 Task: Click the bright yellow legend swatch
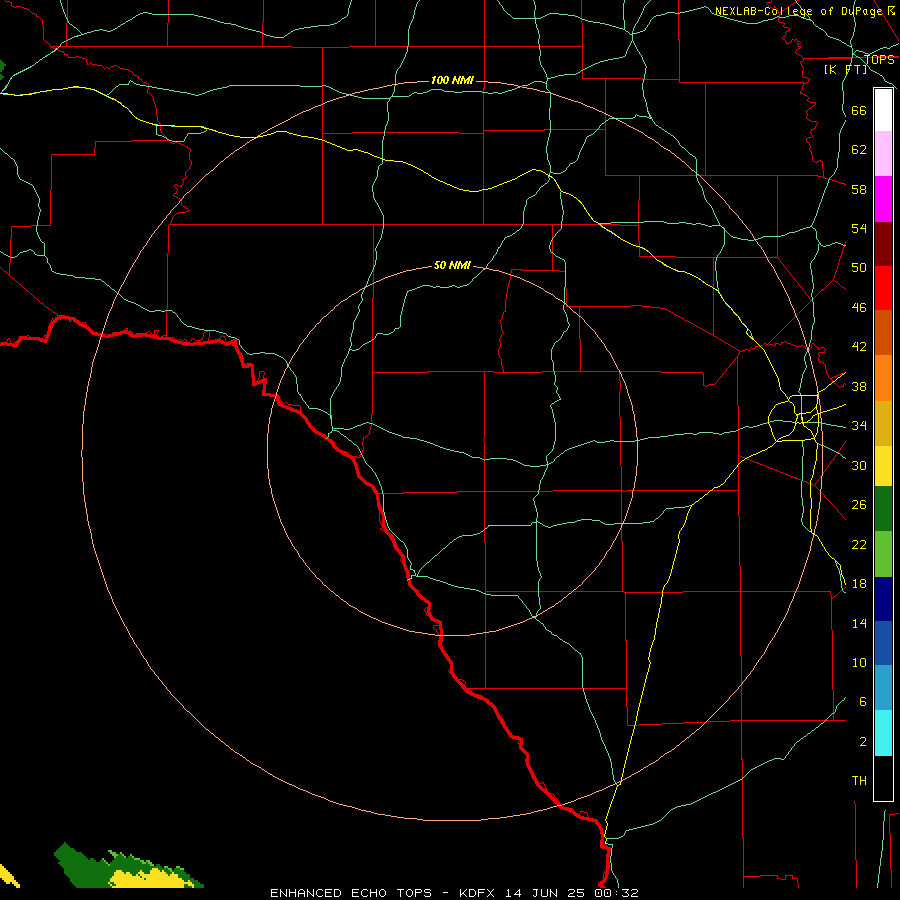click(883, 466)
